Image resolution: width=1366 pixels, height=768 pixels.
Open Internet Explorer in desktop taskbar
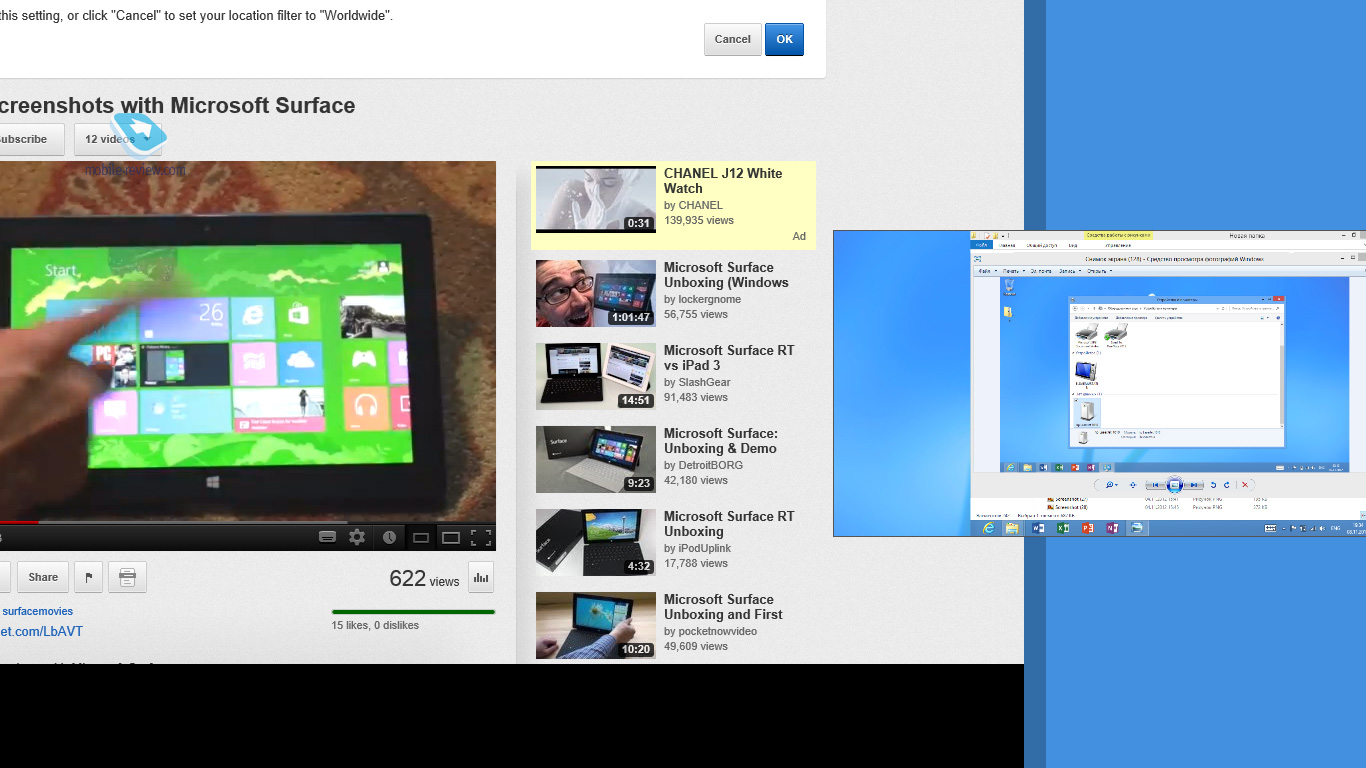pyautogui.click(x=989, y=528)
